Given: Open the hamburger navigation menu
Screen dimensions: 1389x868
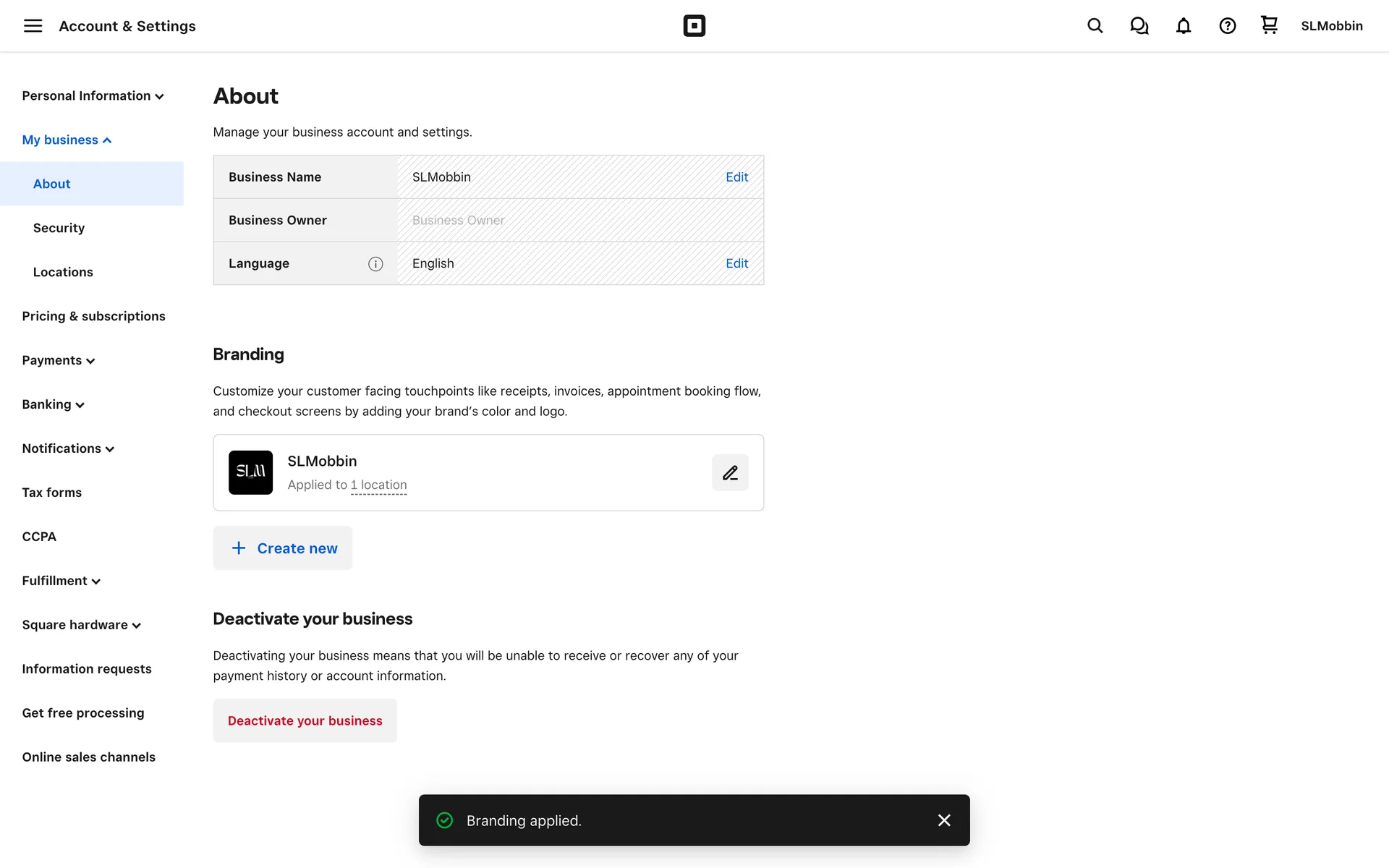Looking at the screenshot, I should click(x=33, y=26).
